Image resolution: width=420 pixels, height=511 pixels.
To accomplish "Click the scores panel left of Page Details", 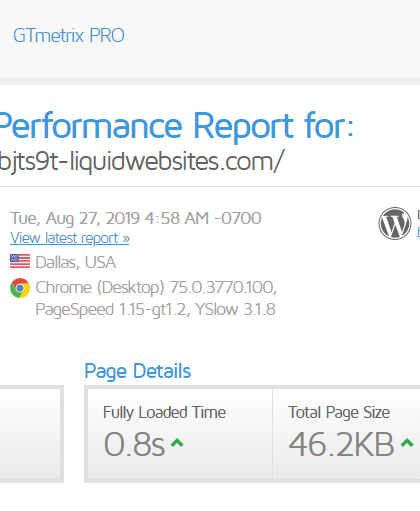I will [x=31, y=434].
